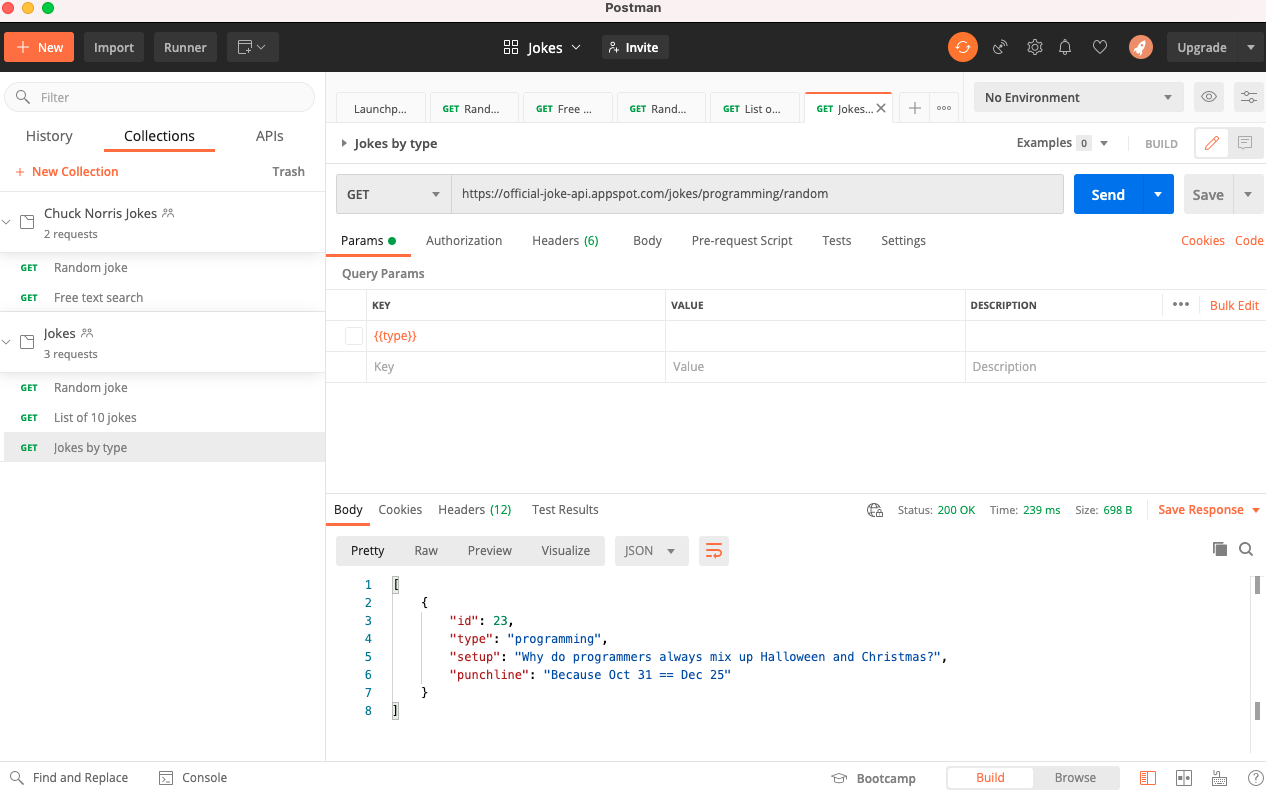
Task: Open the help question mark icon
Action: (x=1255, y=778)
